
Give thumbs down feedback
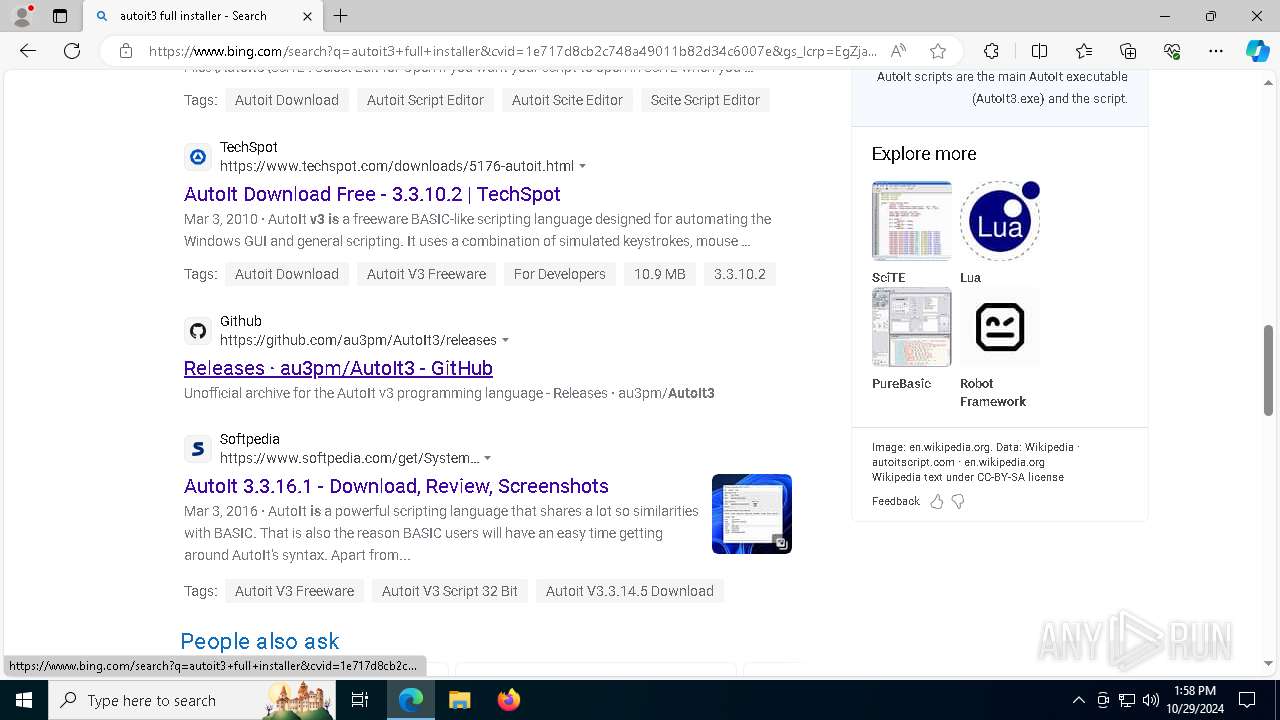tap(958, 502)
